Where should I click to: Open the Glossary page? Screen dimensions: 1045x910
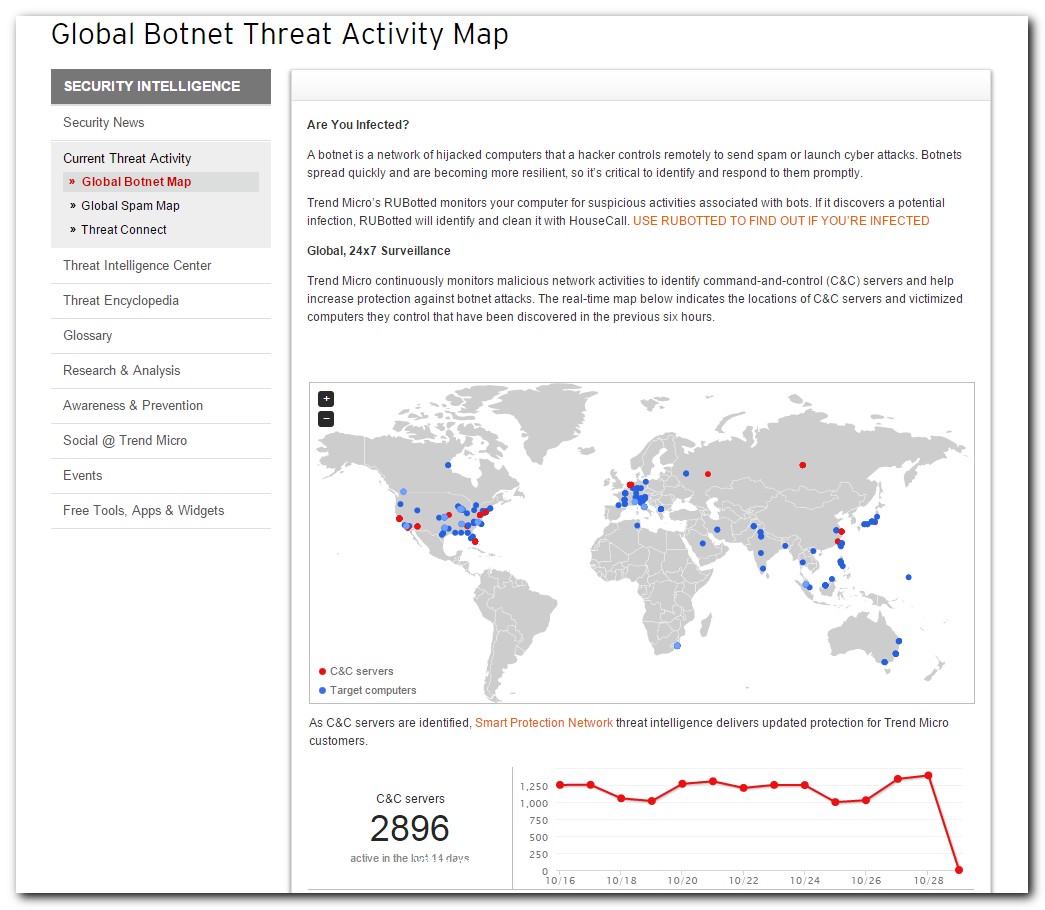pos(88,335)
